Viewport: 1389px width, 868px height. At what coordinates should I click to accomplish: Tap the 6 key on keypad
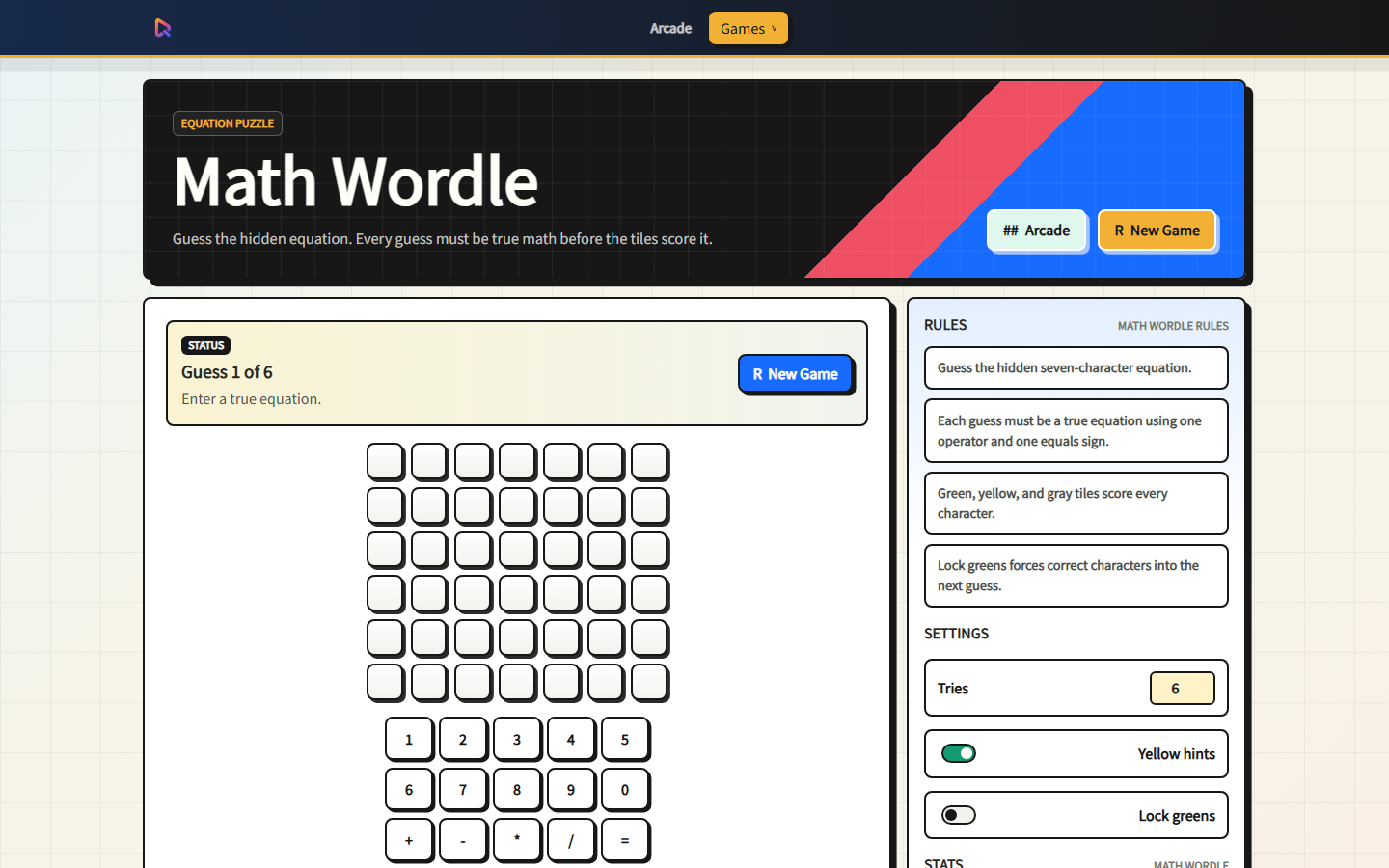pos(409,790)
